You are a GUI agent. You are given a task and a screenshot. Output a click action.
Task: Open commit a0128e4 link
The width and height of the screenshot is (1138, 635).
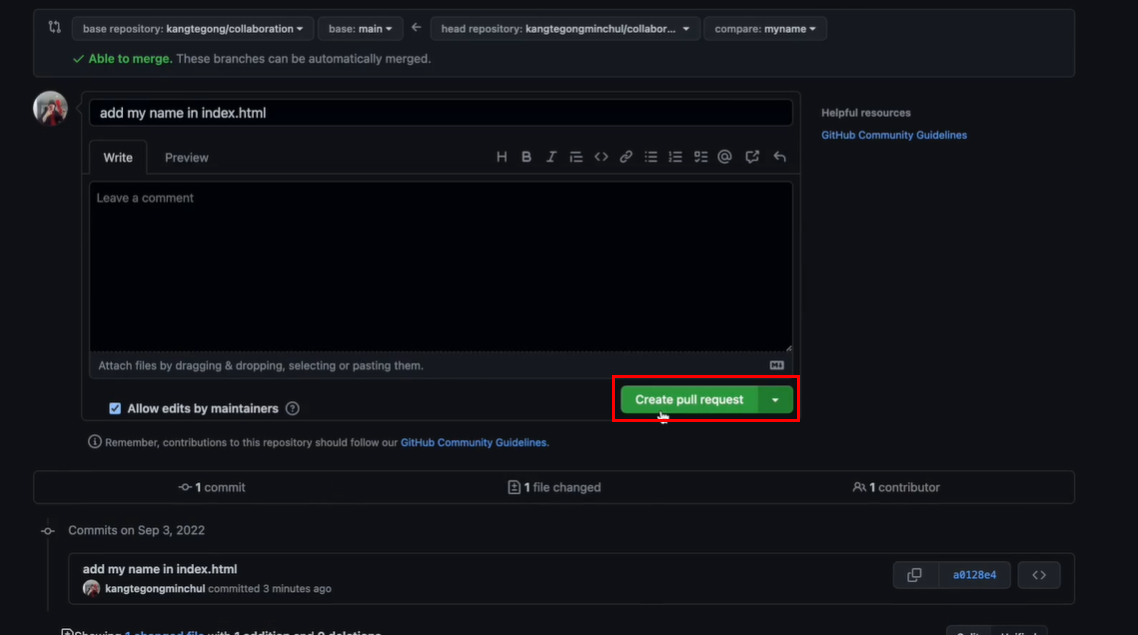click(x=974, y=575)
